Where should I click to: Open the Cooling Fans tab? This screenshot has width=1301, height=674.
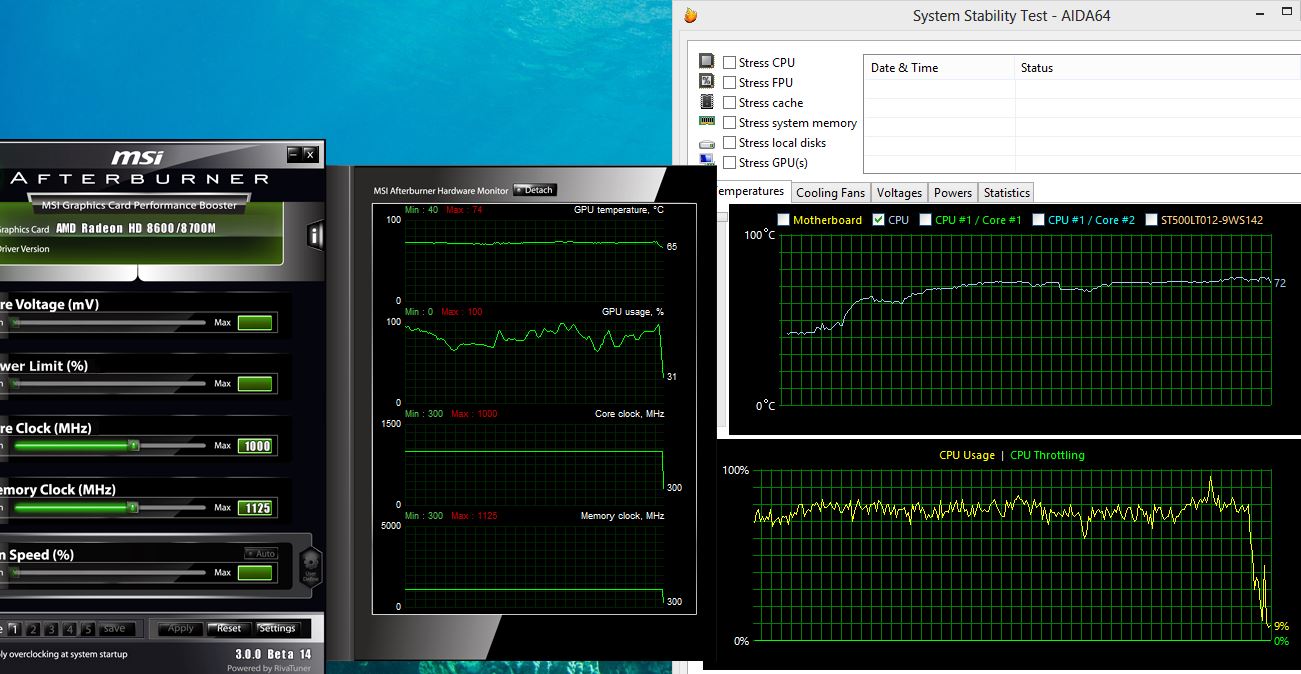click(830, 193)
